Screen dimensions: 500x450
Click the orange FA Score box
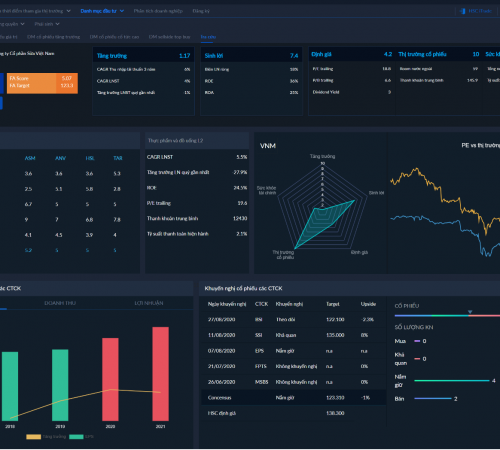click(x=42, y=83)
